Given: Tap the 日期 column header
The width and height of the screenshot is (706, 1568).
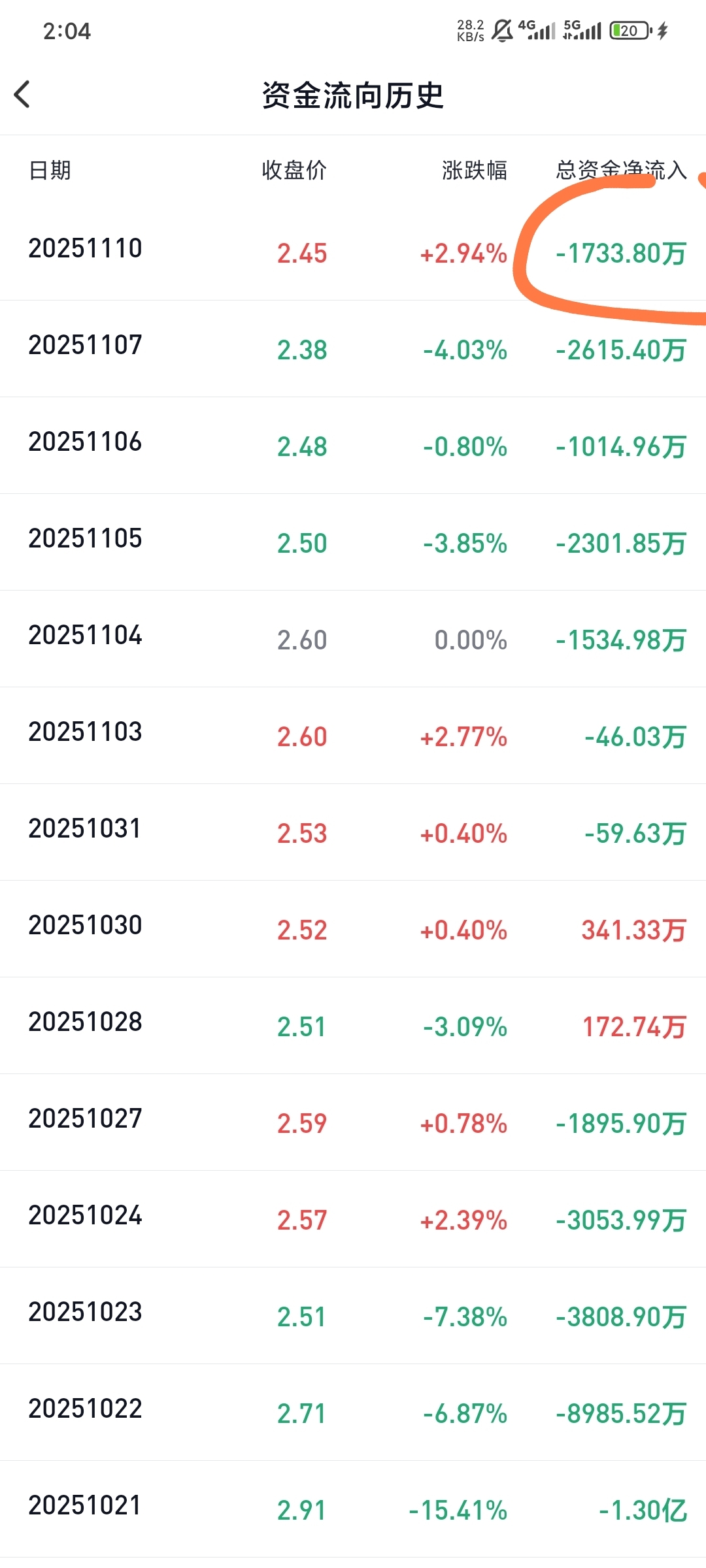Looking at the screenshot, I should [50, 171].
